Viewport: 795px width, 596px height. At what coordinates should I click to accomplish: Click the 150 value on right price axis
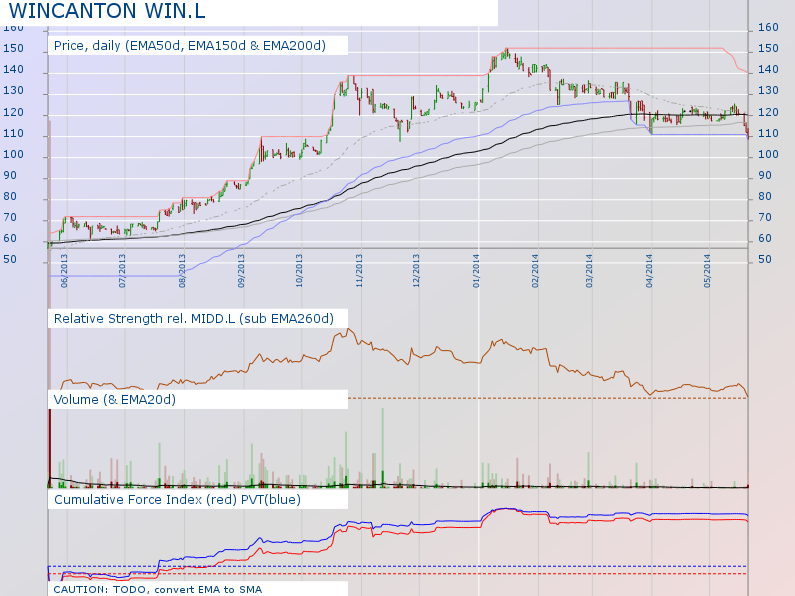tap(768, 49)
